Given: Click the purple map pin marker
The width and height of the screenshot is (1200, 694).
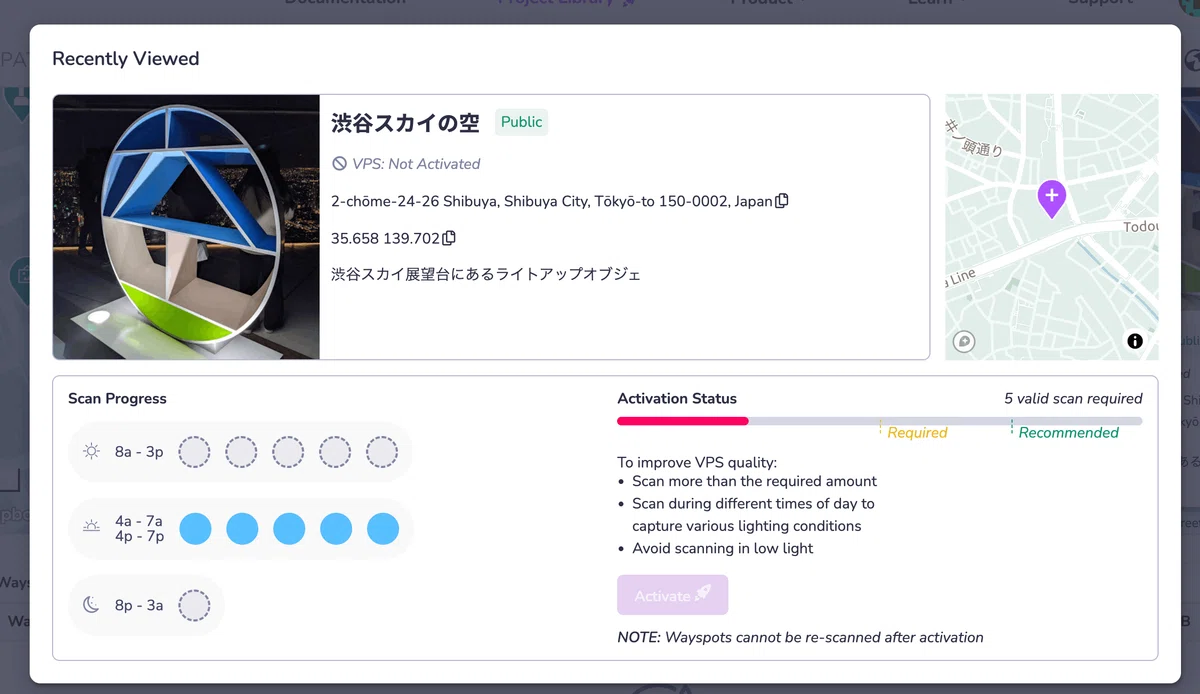Looking at the screenshot, I should 1051,199.
